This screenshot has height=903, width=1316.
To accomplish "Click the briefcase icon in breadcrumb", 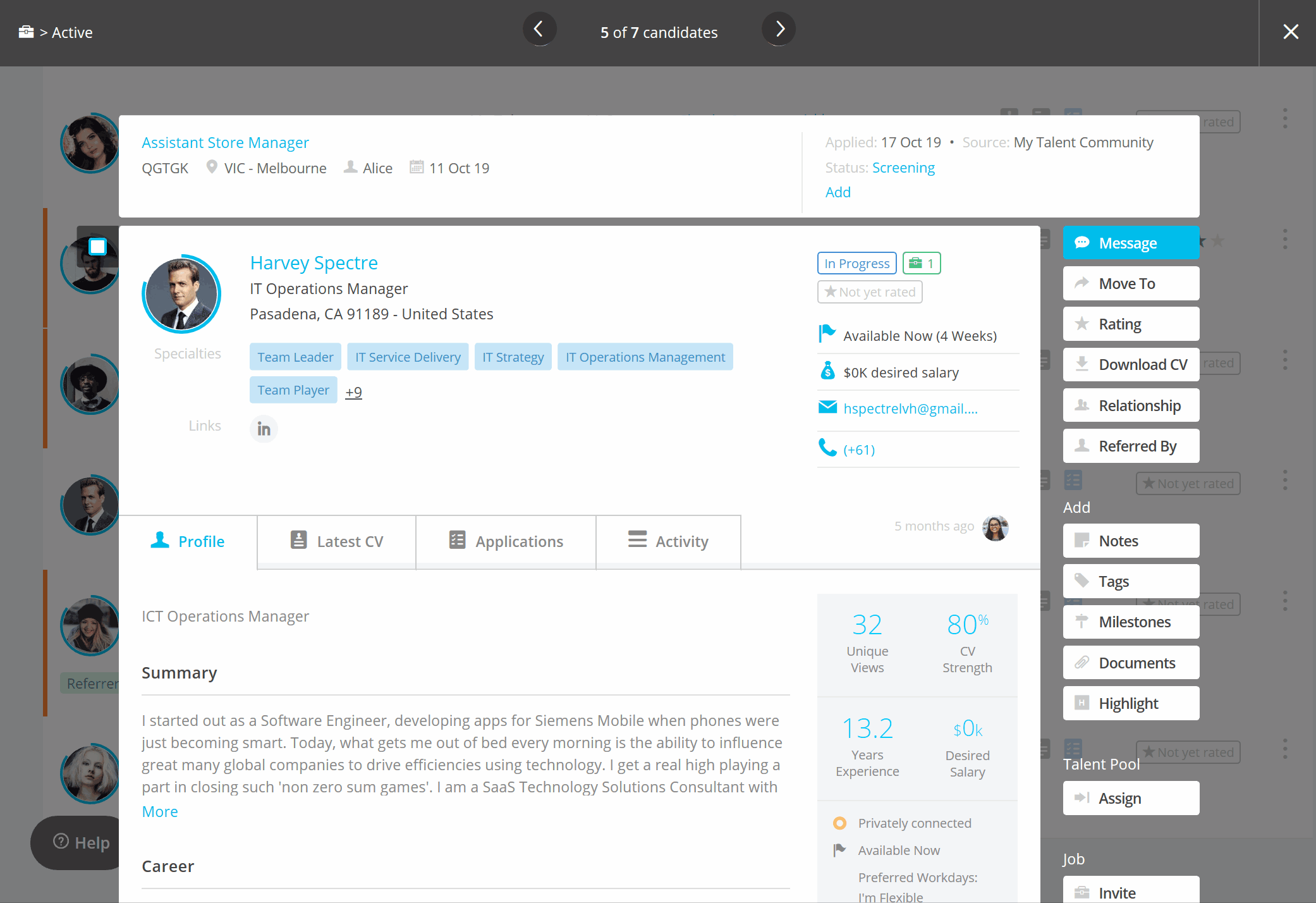I will [26, 32].
